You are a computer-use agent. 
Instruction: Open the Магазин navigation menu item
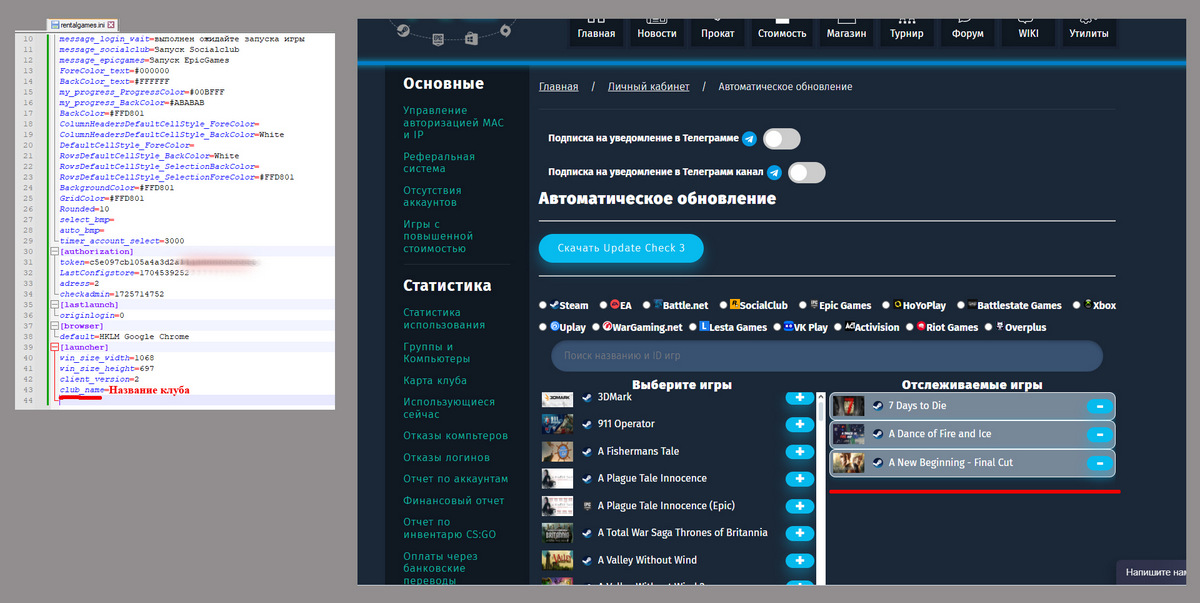pyautogui.click(x=845, y=33)
